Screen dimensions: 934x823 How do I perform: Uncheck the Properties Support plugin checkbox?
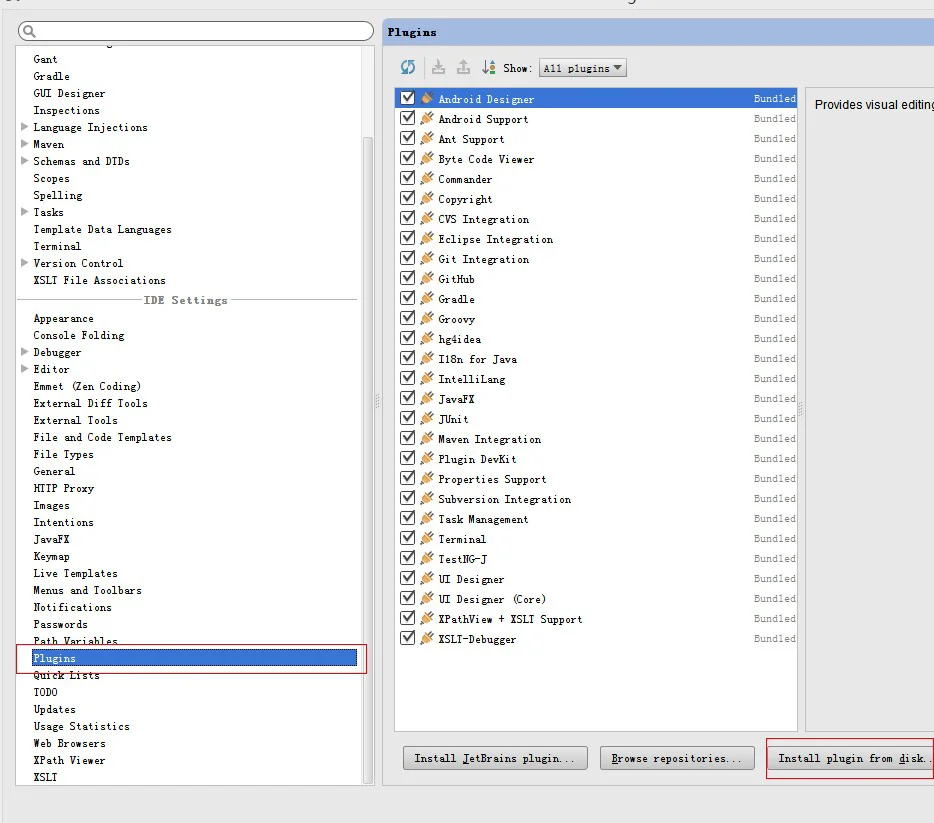407,478
